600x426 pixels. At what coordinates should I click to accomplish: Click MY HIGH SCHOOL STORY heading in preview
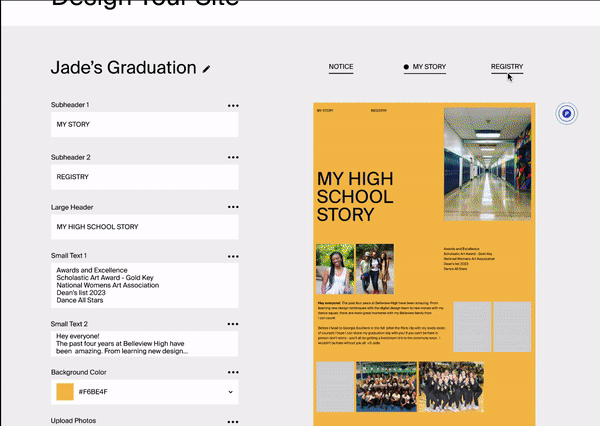click(355, 197)
